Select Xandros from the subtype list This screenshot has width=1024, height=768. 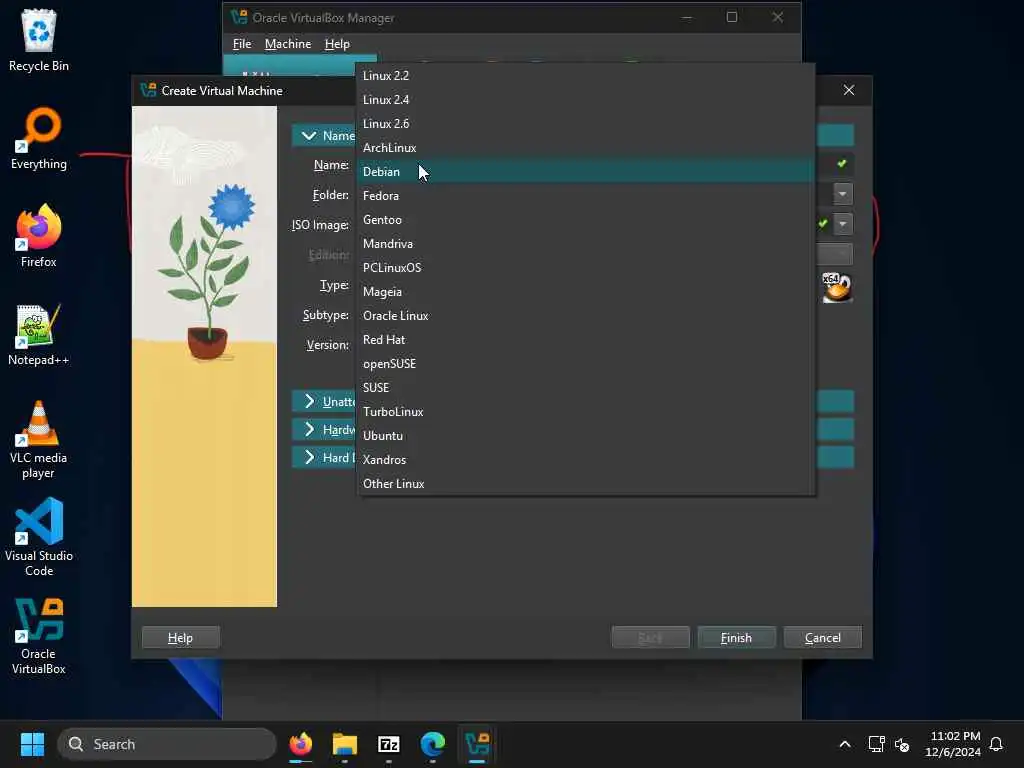click(x=584, y=460)
